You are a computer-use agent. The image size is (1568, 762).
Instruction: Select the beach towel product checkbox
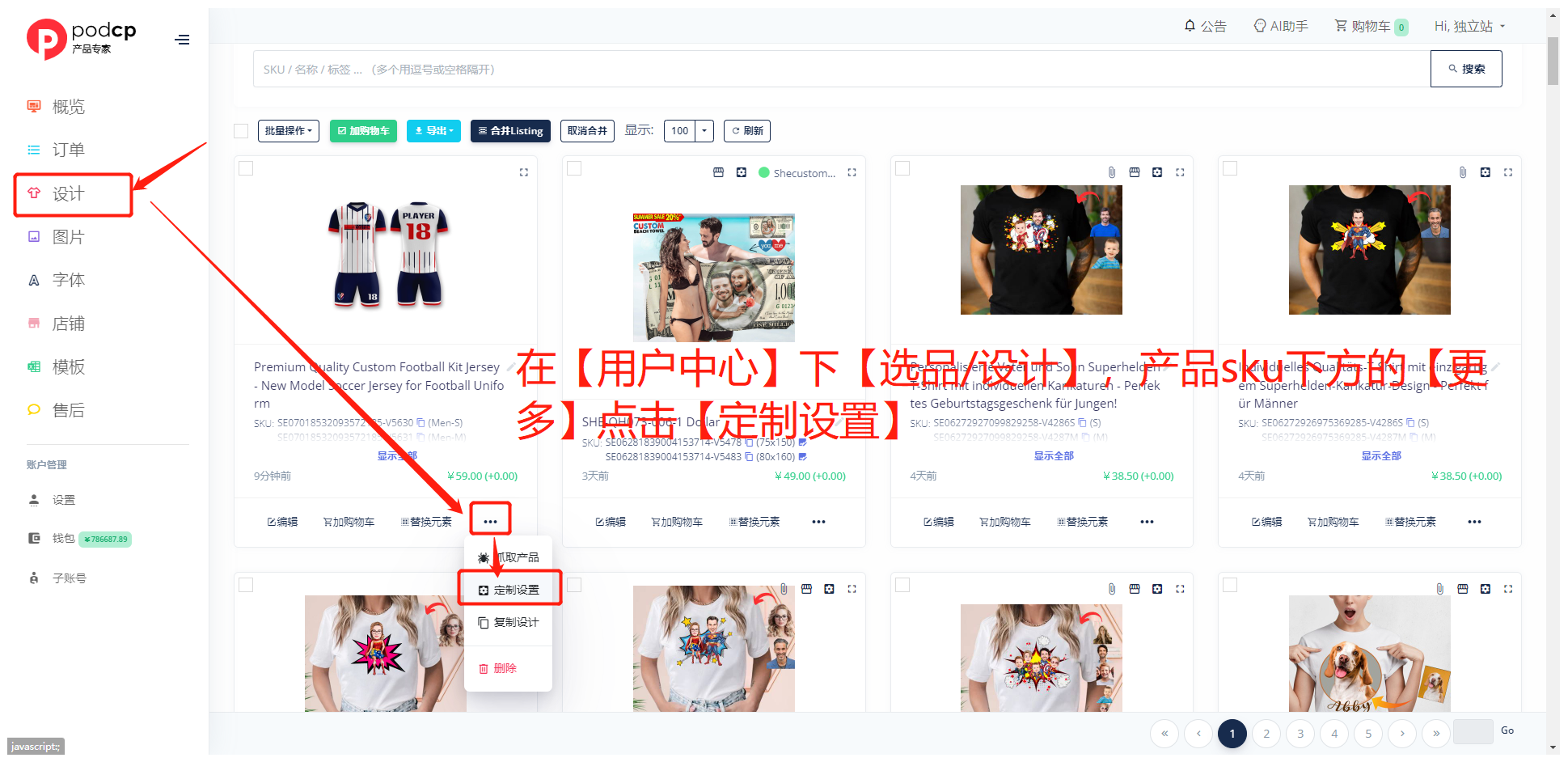point(574,168)
